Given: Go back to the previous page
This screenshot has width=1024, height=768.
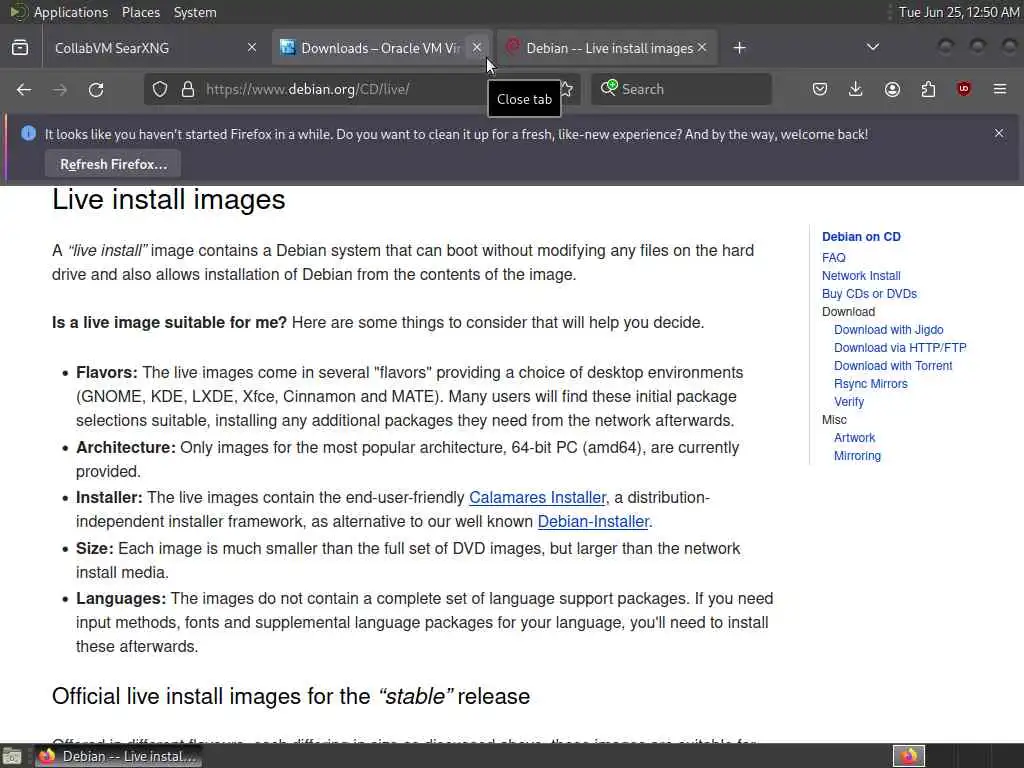Looking at the screenshot, I should click(24, 89).
